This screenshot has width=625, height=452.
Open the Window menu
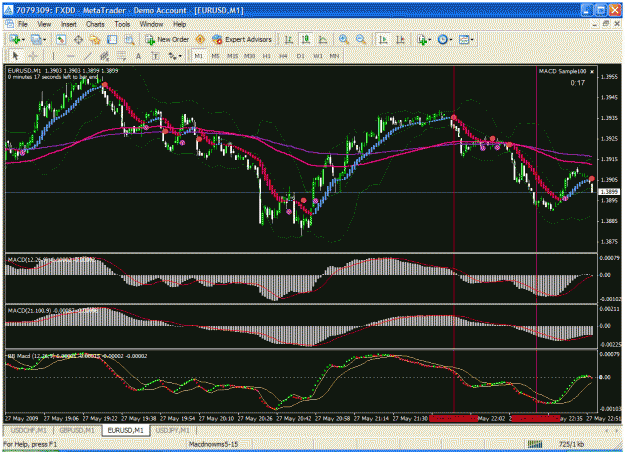click(x=151, y=24)
